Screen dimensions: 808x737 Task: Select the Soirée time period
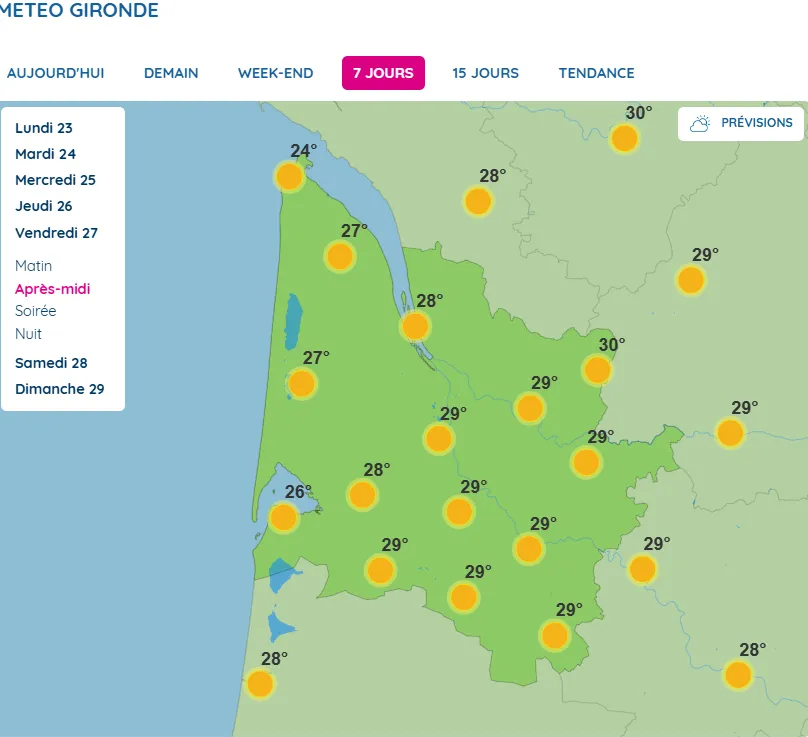(x=36, y=311)
